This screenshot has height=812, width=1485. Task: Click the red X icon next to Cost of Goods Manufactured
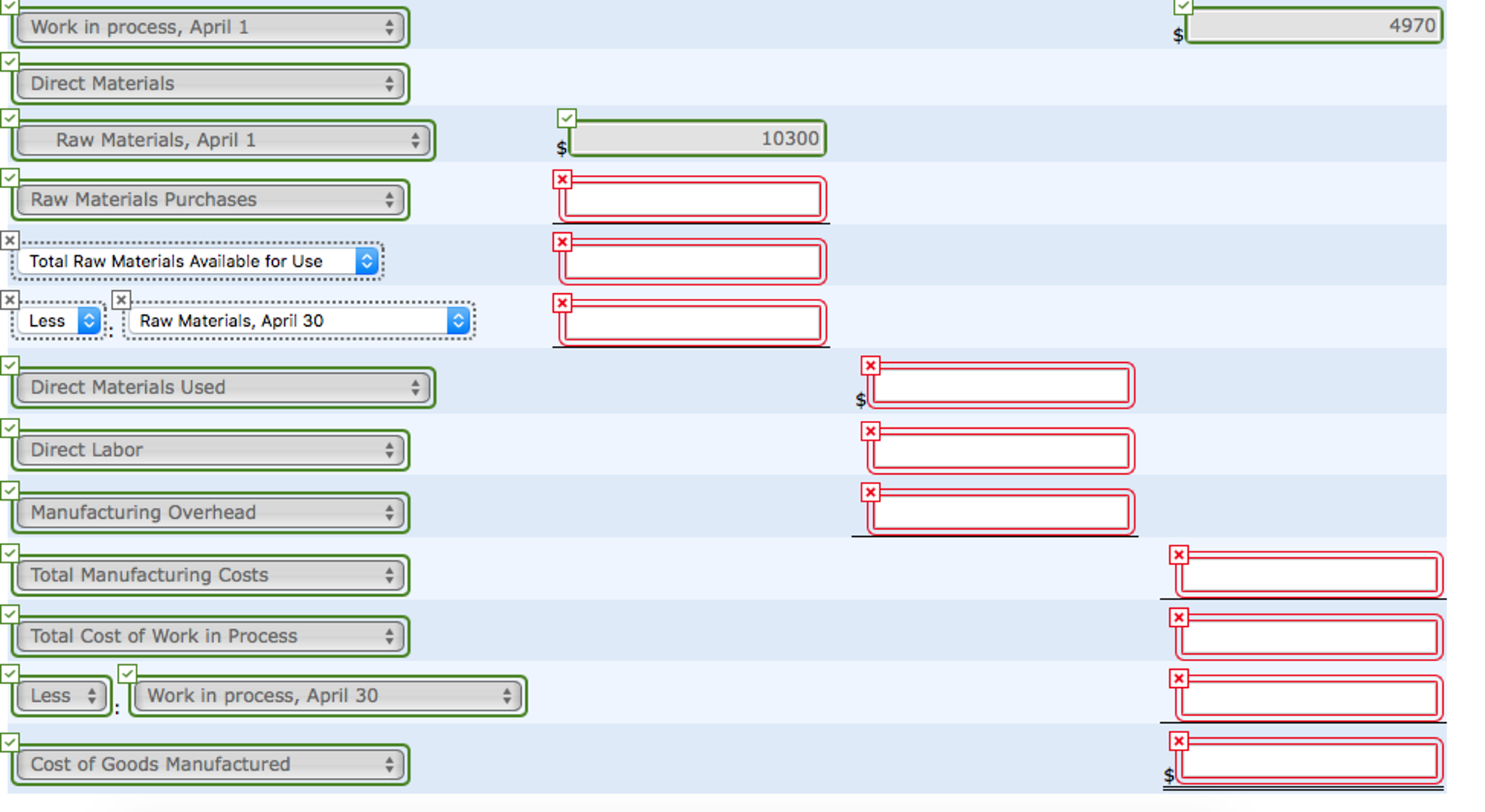(1178, 741)
